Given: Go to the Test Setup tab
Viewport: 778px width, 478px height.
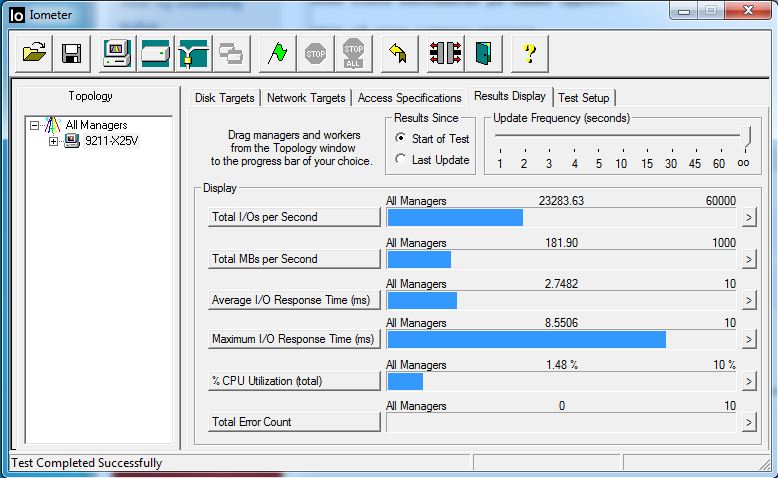Looking at the screenshot, I should click(x=584, y=98).
